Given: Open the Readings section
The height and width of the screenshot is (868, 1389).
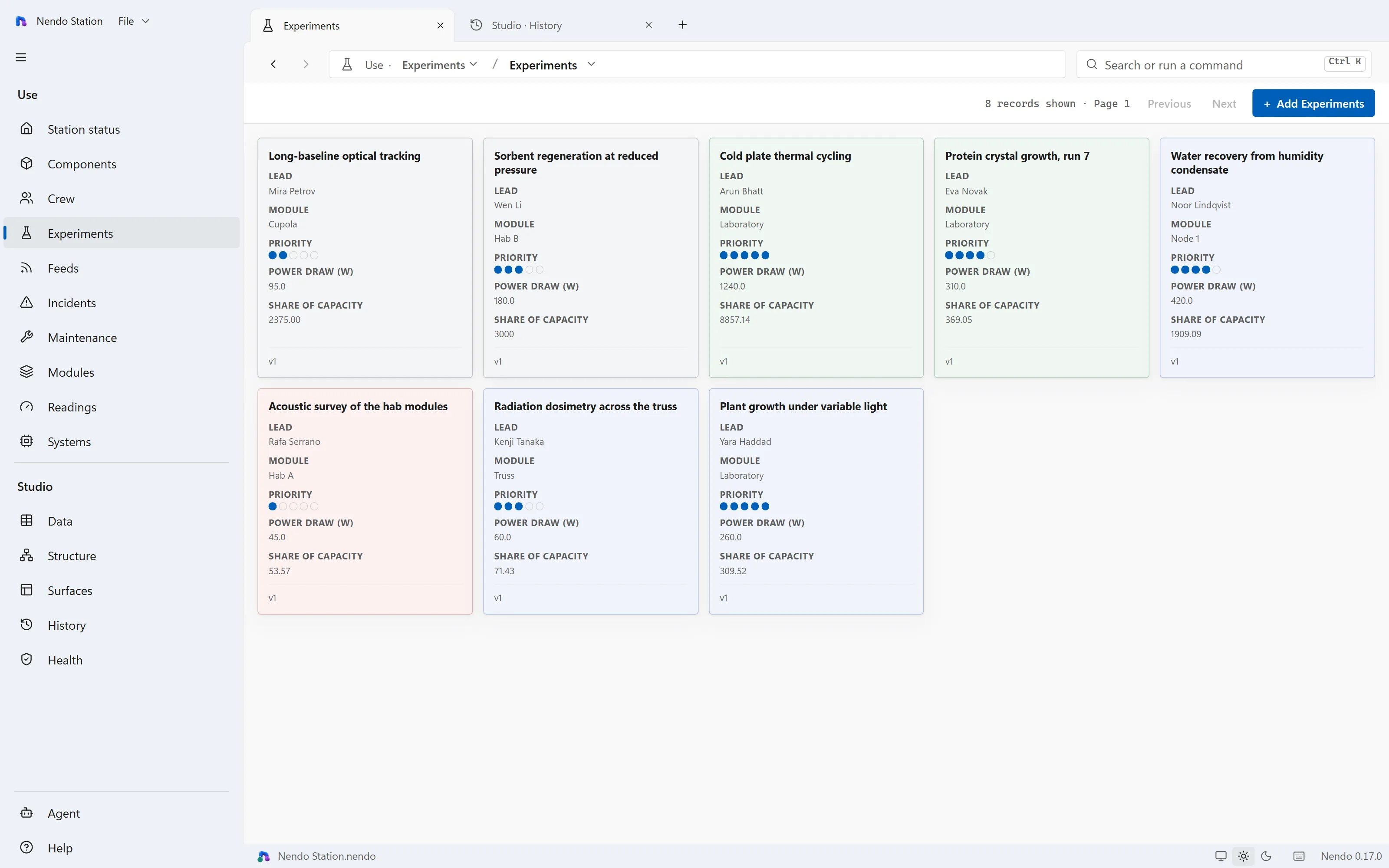Looking at the screenshot, I should point(121,407).
